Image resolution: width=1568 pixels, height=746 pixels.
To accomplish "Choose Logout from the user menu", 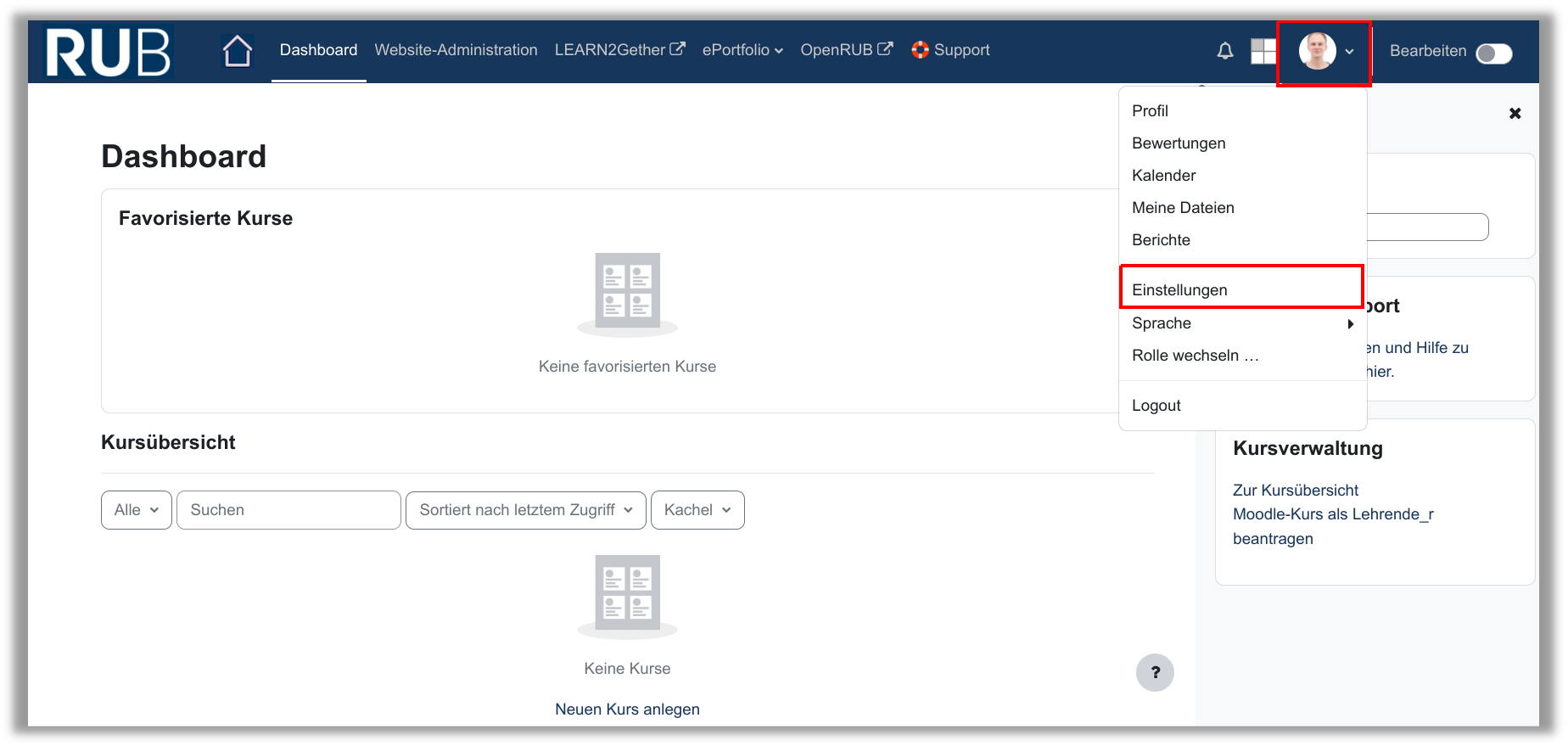I will coord(1156,406).
